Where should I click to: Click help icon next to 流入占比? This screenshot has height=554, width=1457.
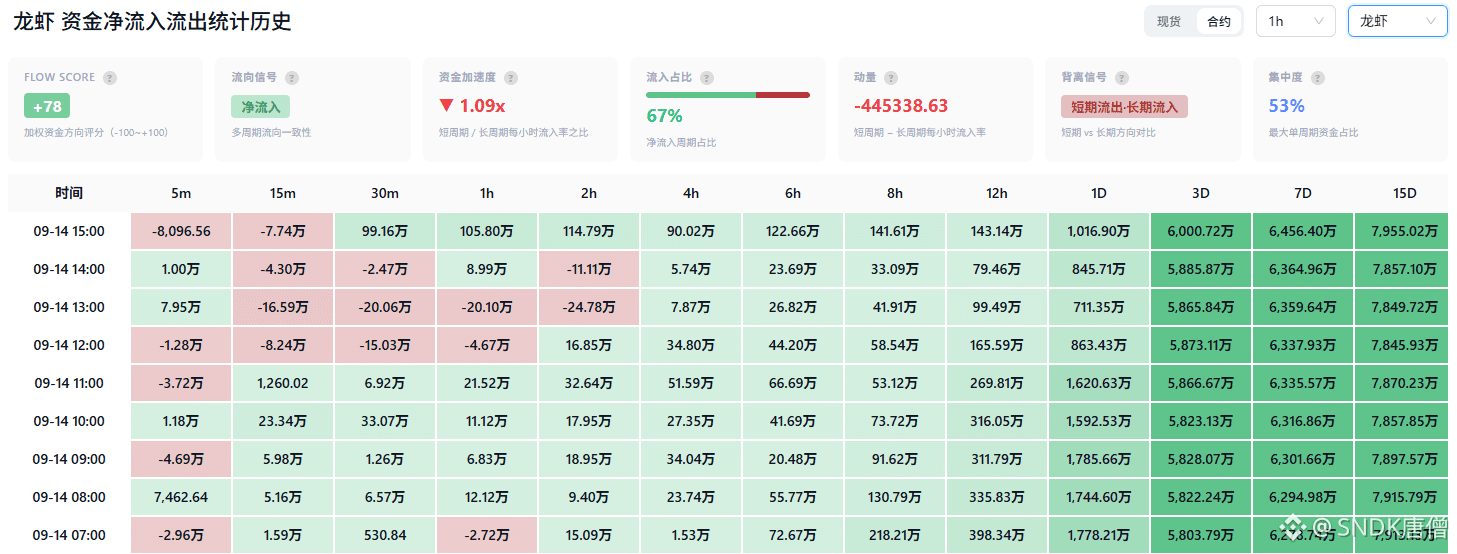707,78
